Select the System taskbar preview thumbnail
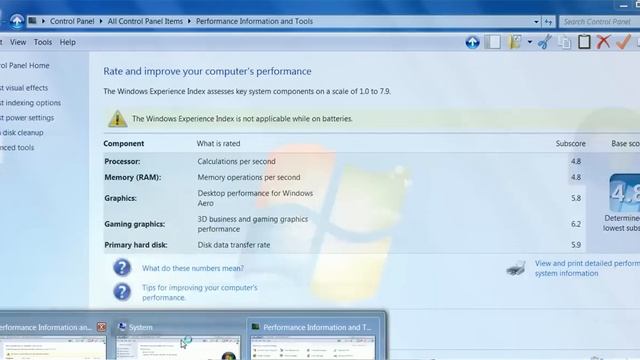 pyautogui.click(x=178, y=348)
